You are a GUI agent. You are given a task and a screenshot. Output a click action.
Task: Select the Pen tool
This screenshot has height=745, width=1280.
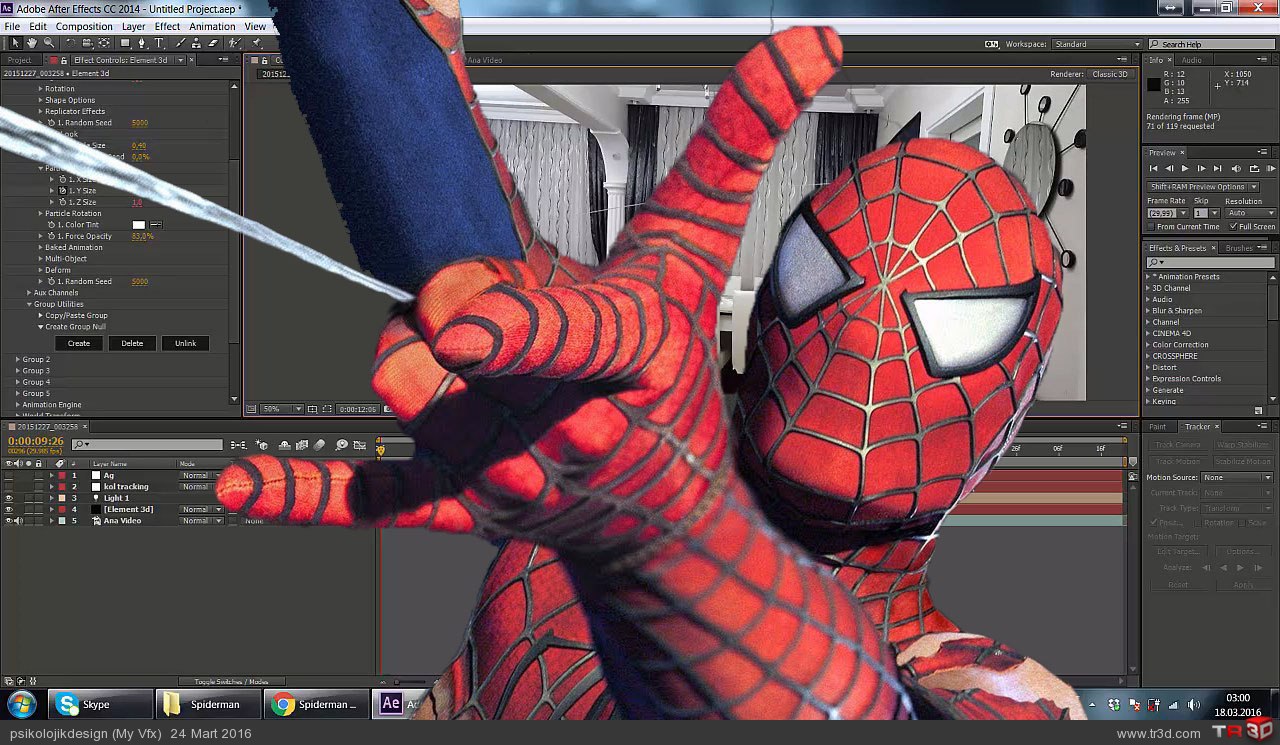[x=142, y=43]
